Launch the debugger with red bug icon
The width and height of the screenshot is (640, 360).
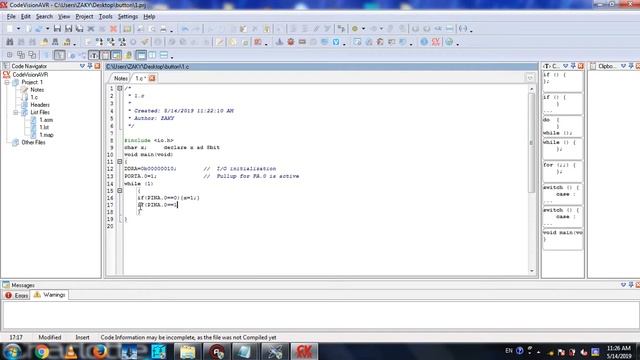pyautogui.click(x=291, y=42)
